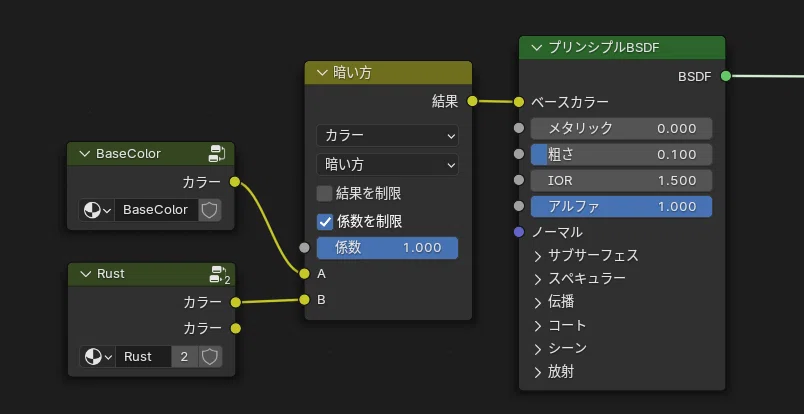
Task: Click the 結果 output socket
Action: 472,102
